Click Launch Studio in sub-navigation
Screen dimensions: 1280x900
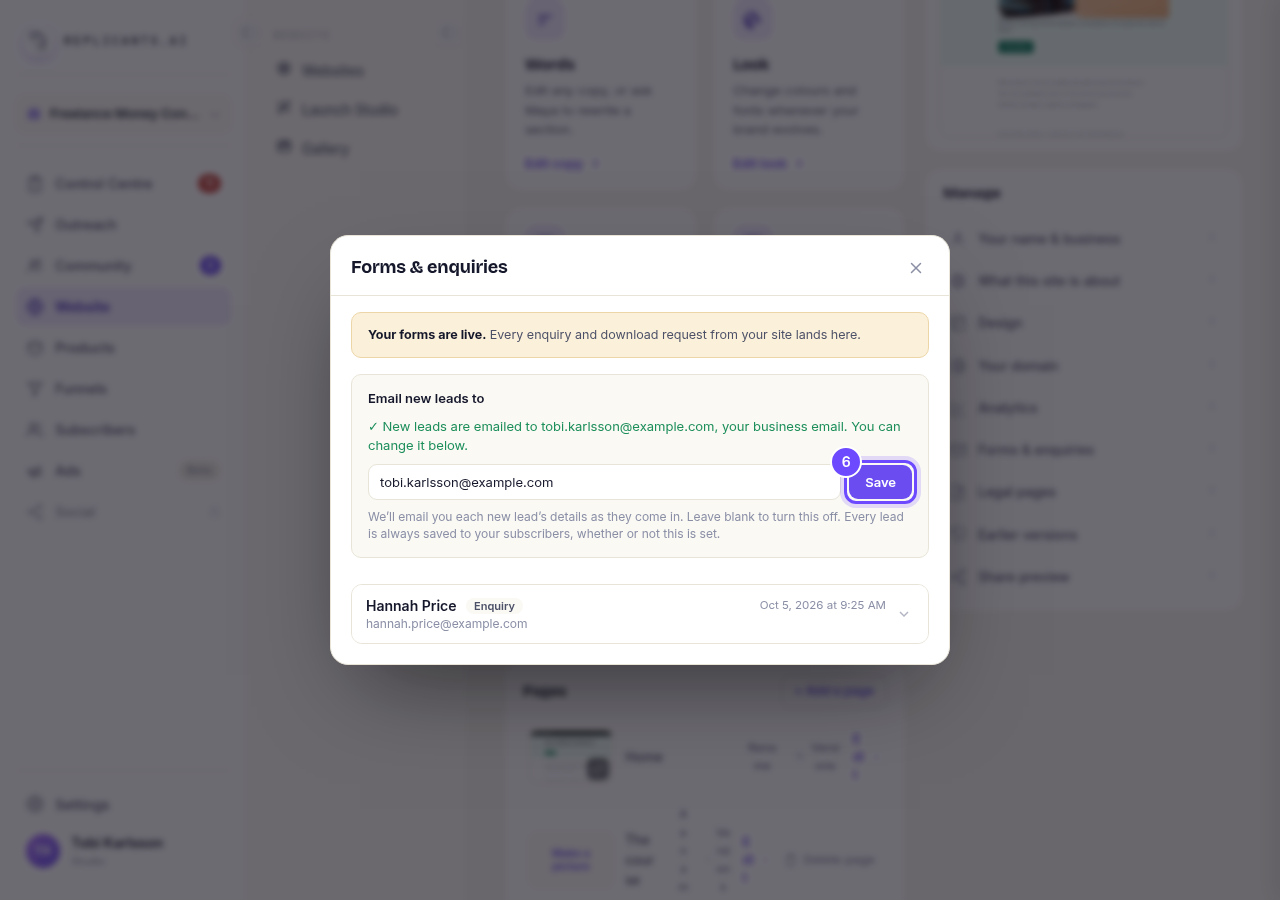[x=349, y=109]
